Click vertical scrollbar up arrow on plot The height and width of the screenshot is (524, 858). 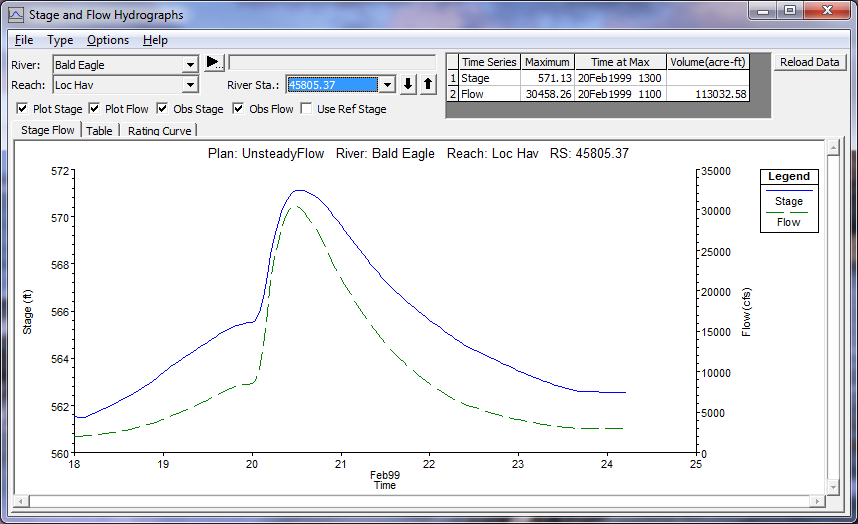[x=832, y=148]
